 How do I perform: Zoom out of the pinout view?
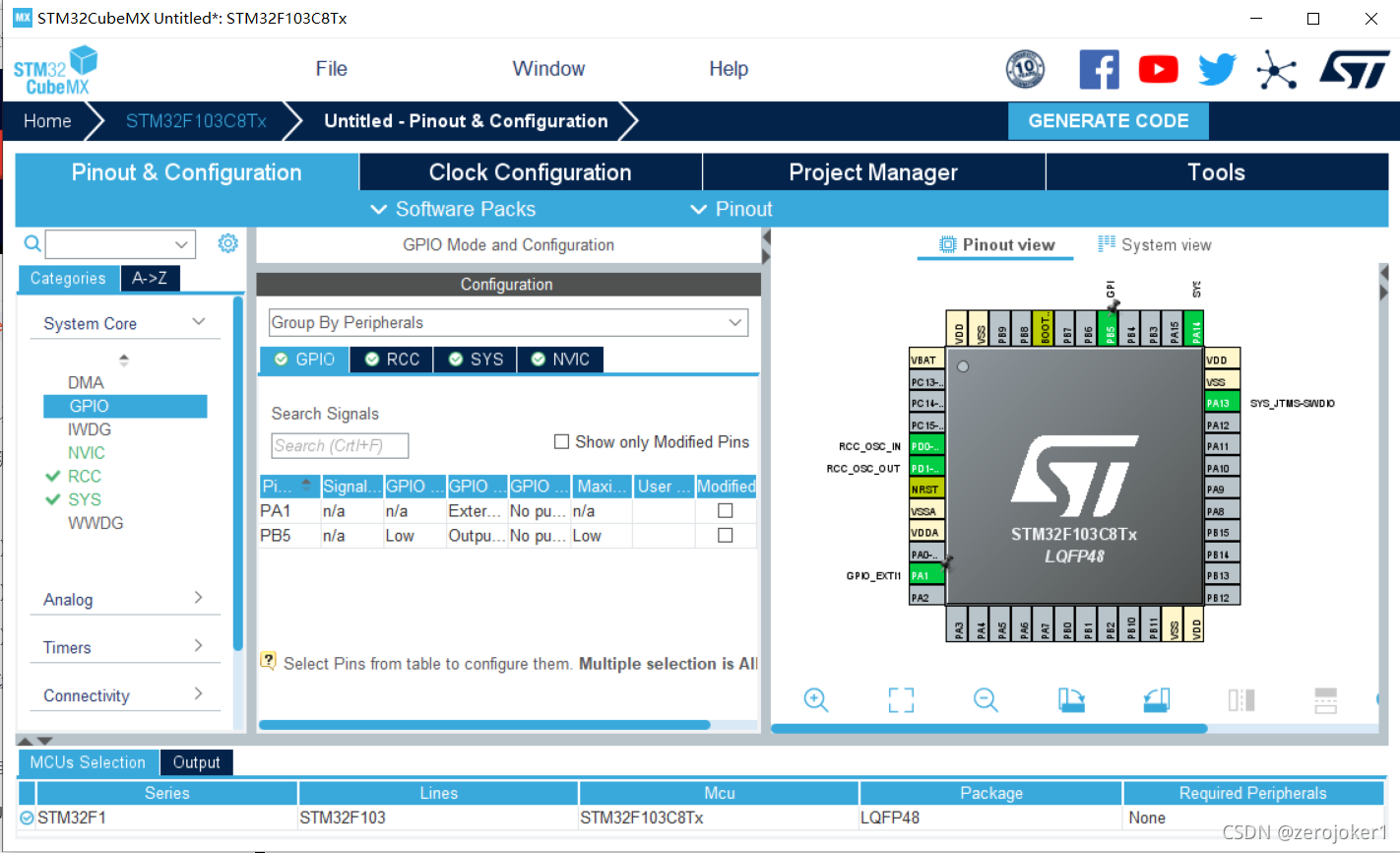pyautogui.click(x=986, y=700)
